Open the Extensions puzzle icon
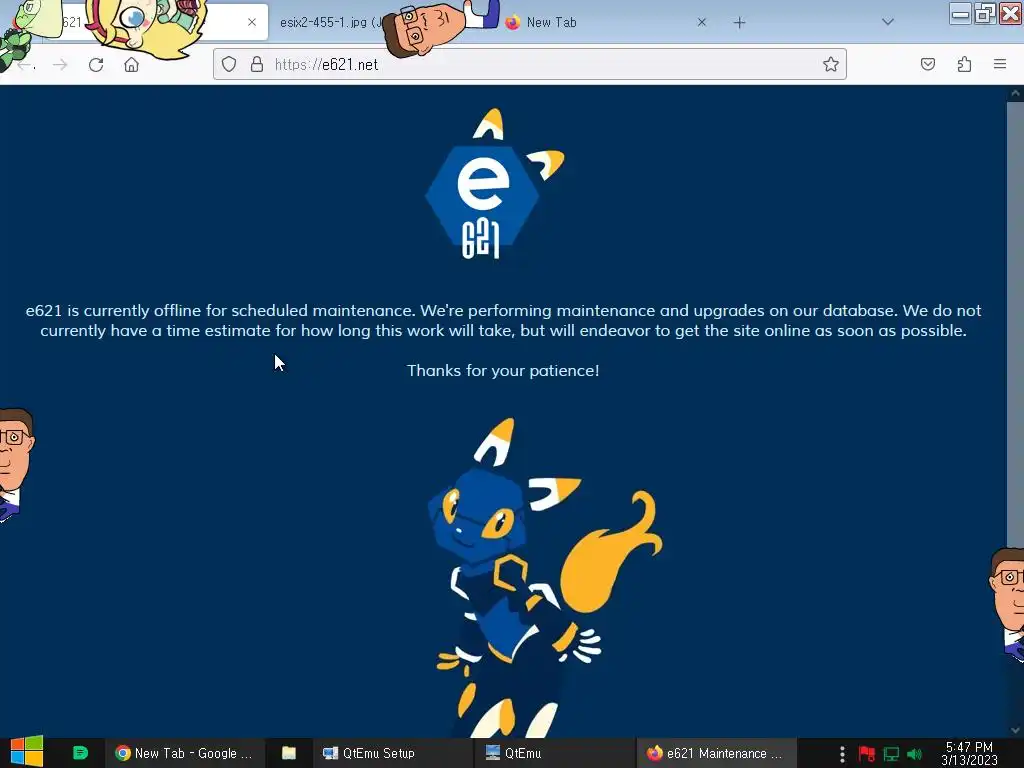Viewport: 1024px width, 768px height. (964, 64)
